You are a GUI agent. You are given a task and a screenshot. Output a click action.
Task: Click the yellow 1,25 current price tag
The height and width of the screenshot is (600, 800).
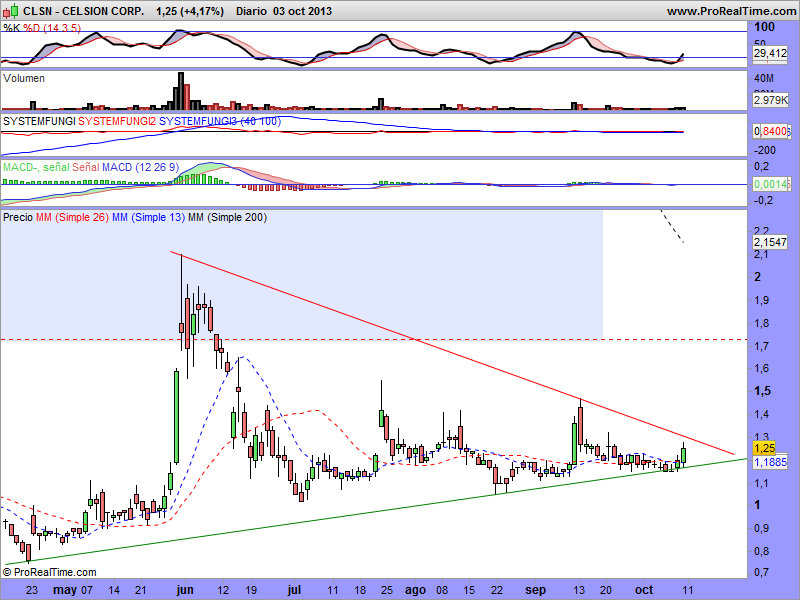tap(764, 448)
